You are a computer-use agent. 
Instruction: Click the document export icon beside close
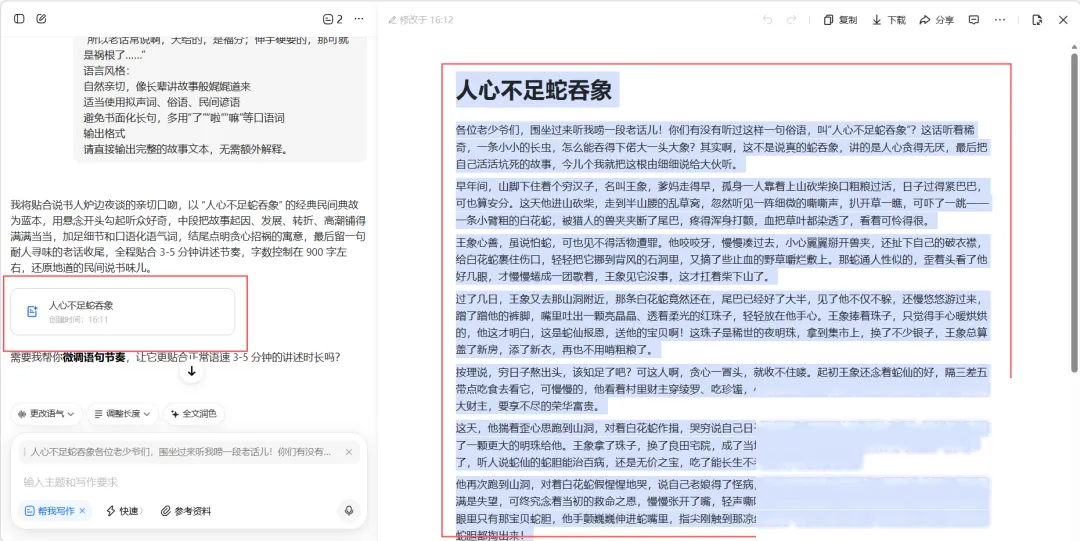(x=1037, y=20)
